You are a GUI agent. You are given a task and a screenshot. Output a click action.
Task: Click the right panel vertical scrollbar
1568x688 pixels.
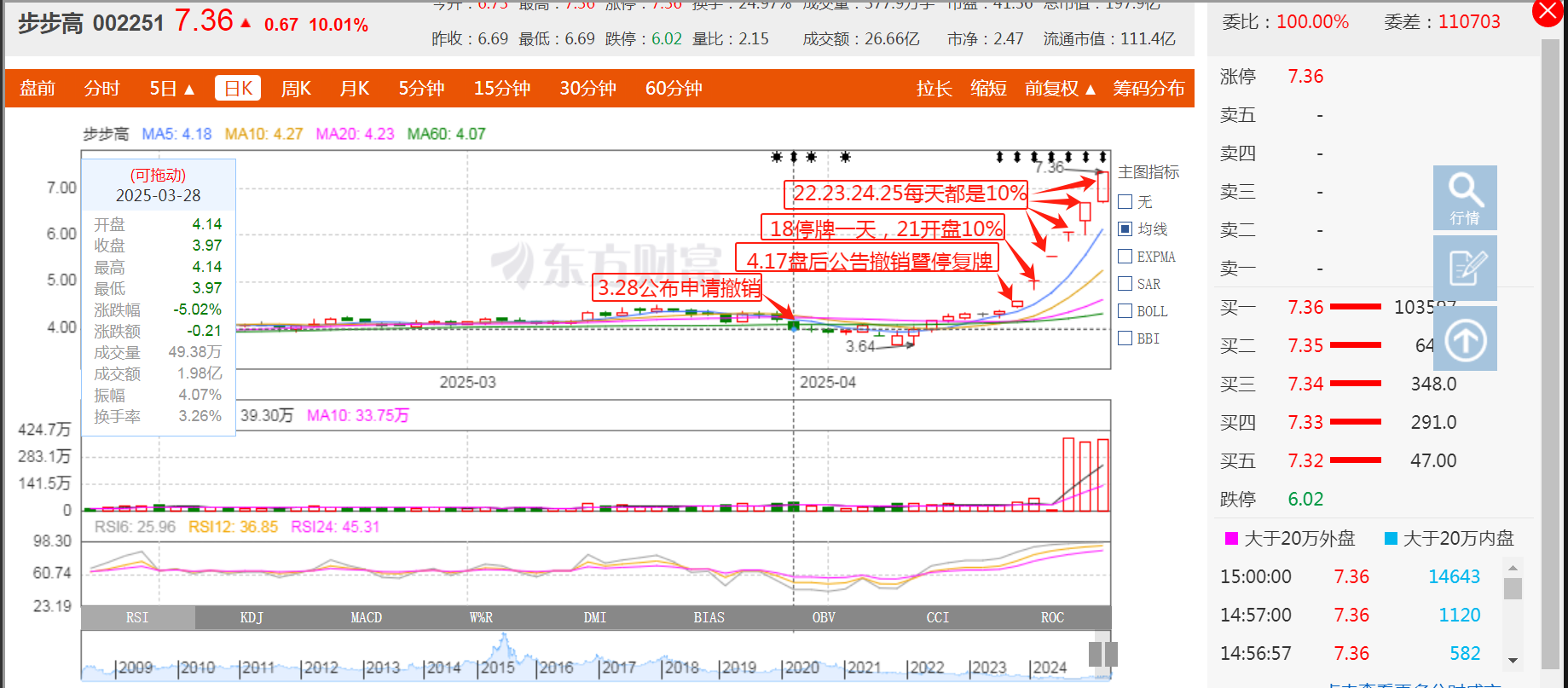click(x=1551, y=354)
